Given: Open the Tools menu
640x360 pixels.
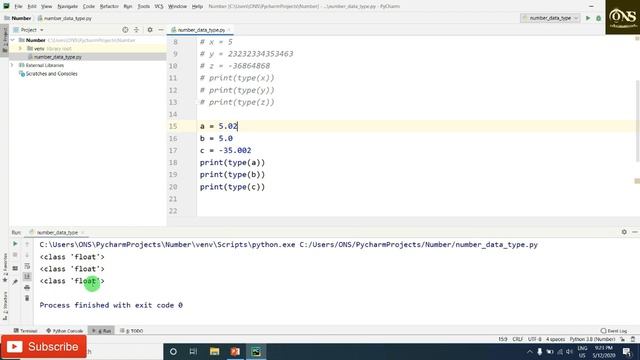Looking at the screenshot, I should pos(143,6).
